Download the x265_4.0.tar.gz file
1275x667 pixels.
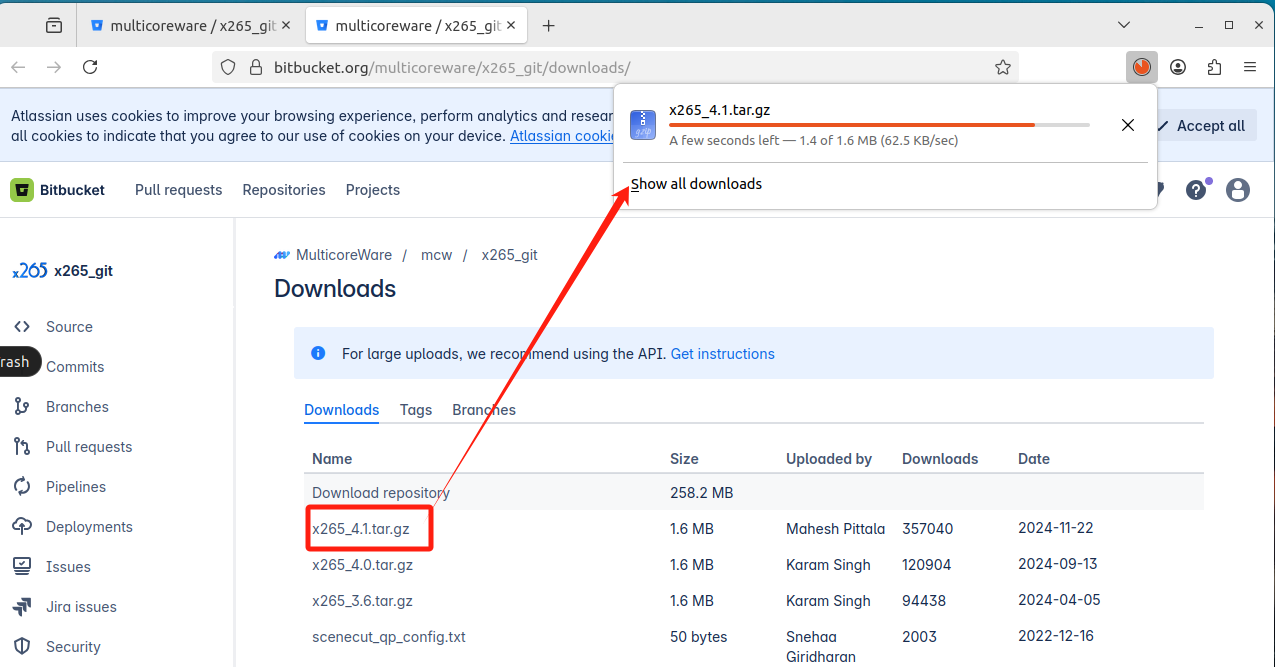tap(362, 565)
